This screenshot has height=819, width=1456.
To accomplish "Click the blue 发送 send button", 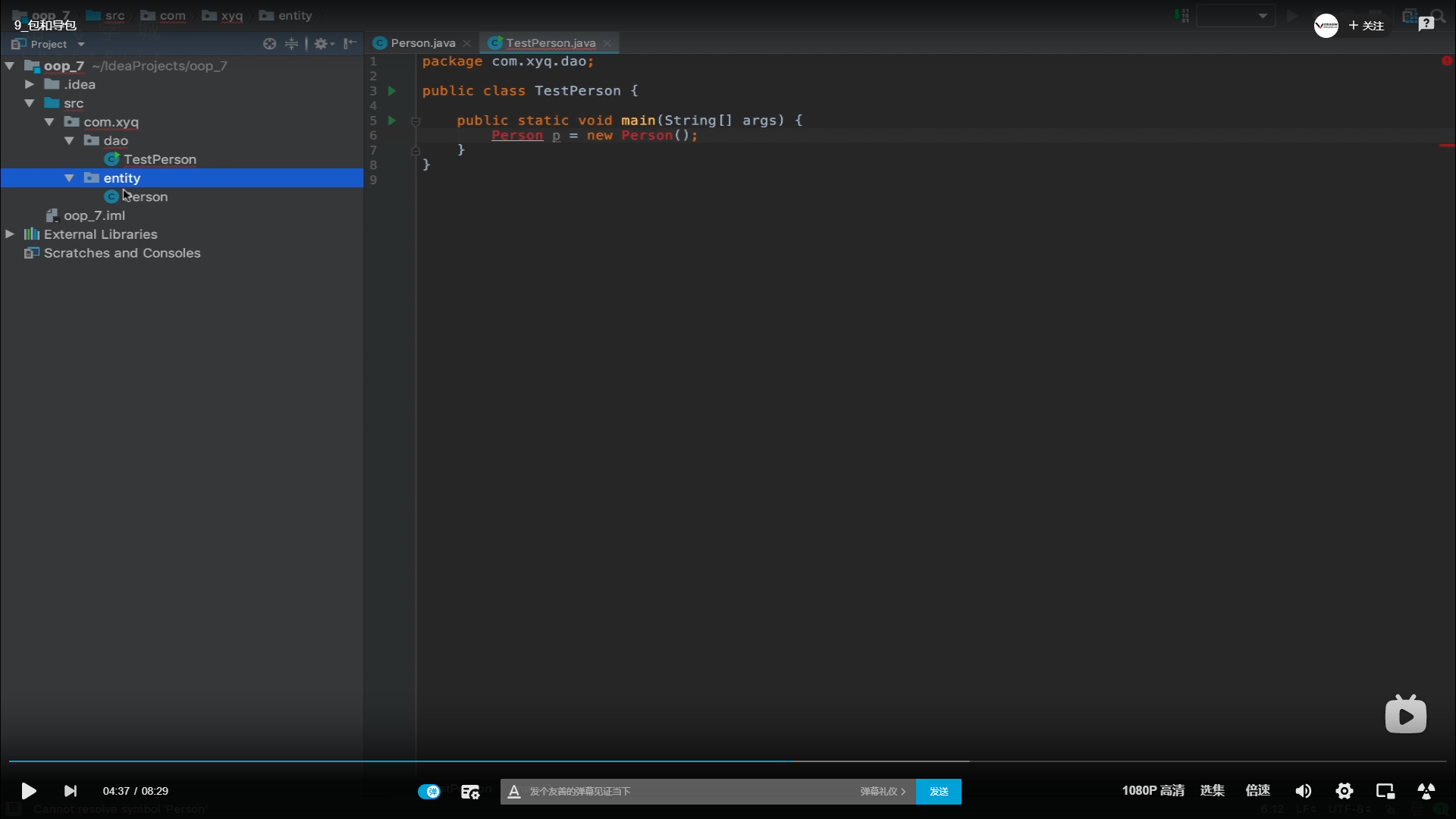I will tap(938, 791).
